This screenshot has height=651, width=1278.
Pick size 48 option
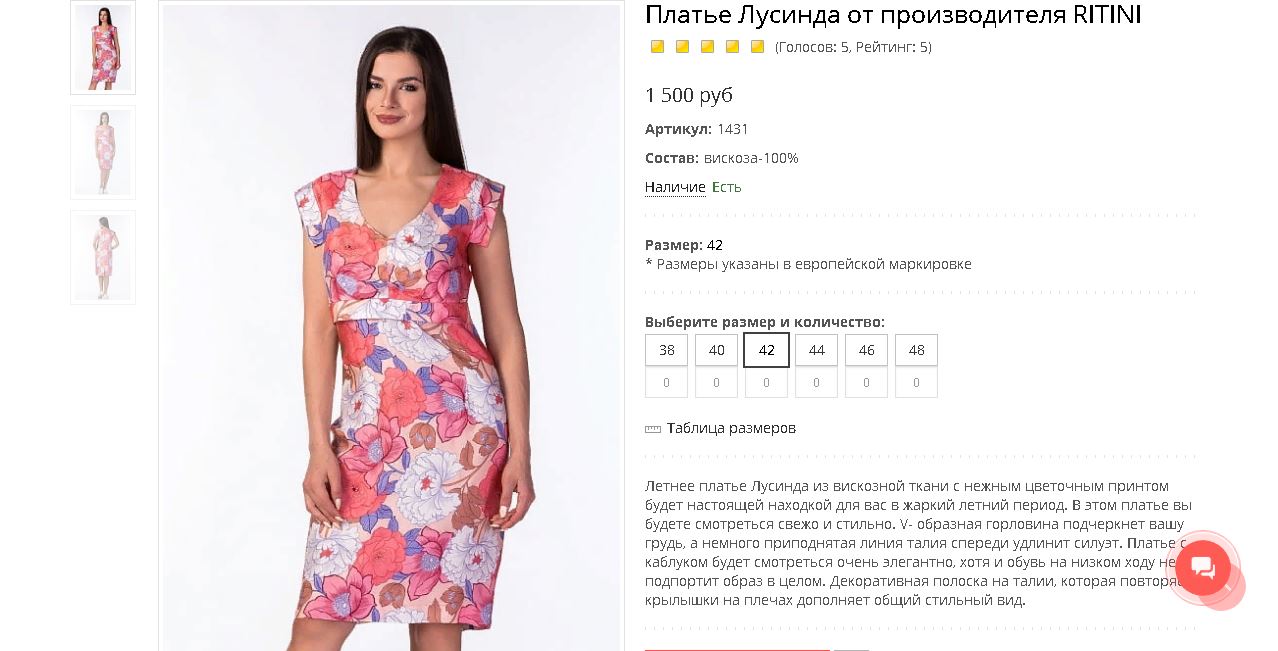click(x=916, y=350)
